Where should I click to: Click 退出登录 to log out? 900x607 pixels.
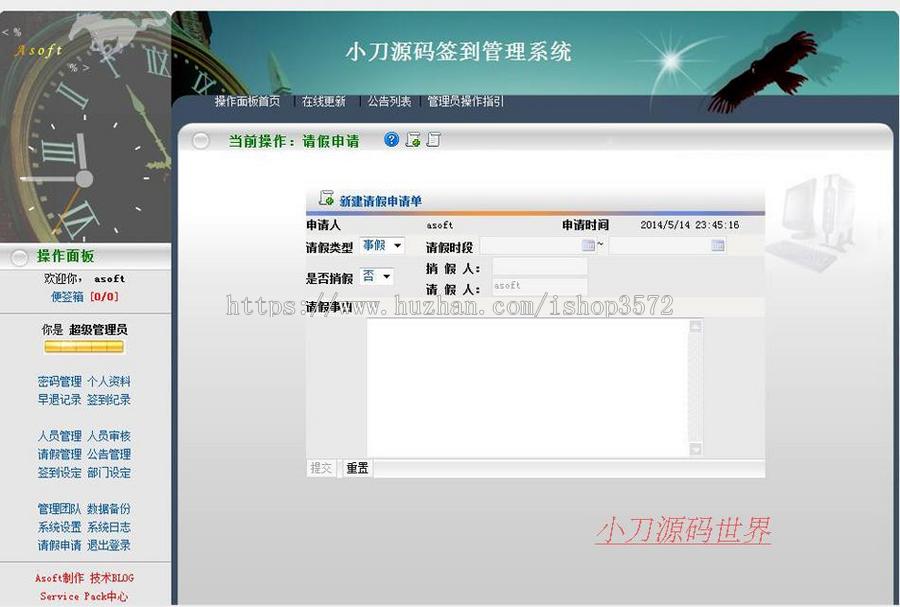[109, 546]
